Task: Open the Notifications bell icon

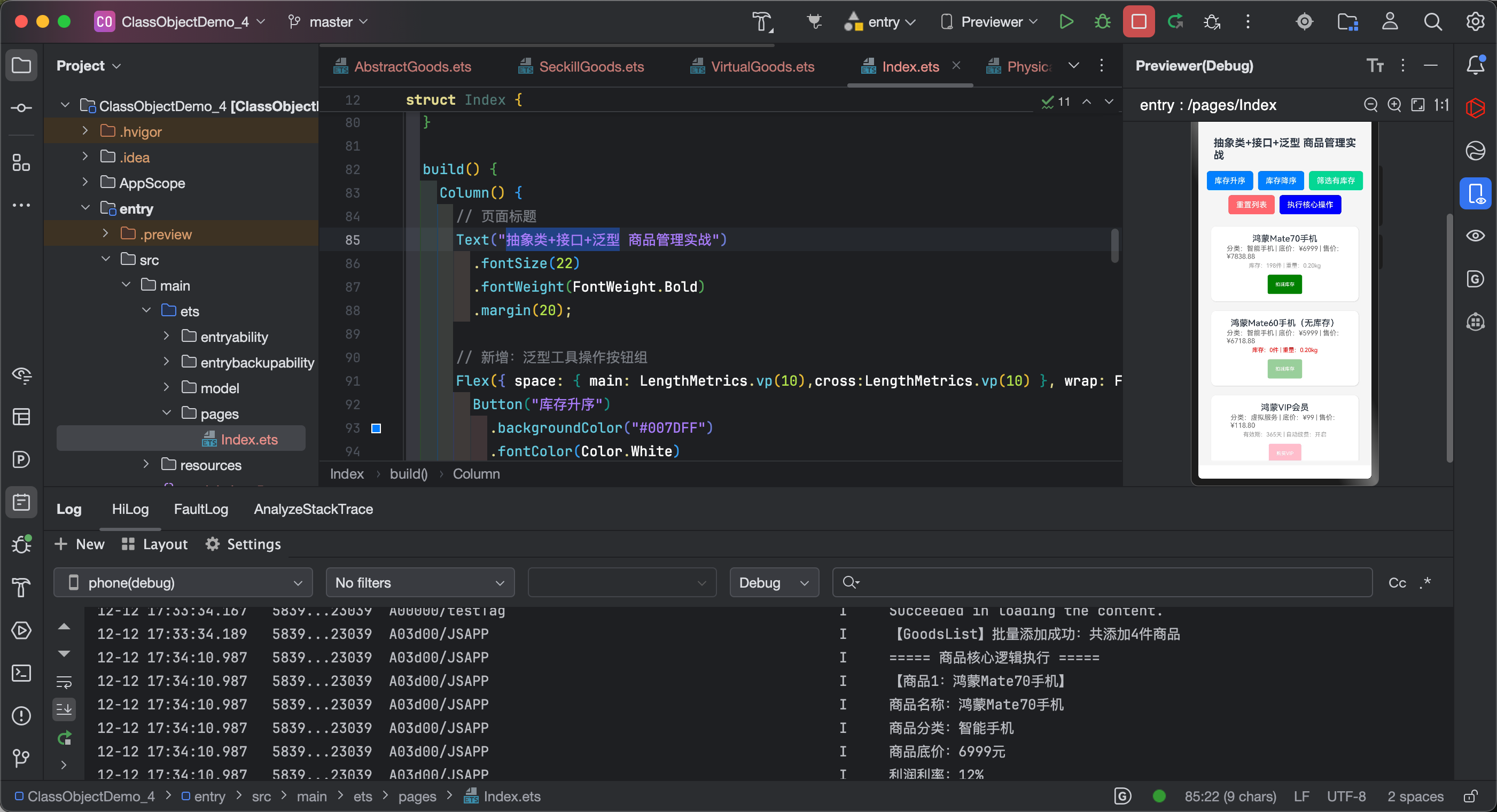Action: click(x=1475, y=65)
